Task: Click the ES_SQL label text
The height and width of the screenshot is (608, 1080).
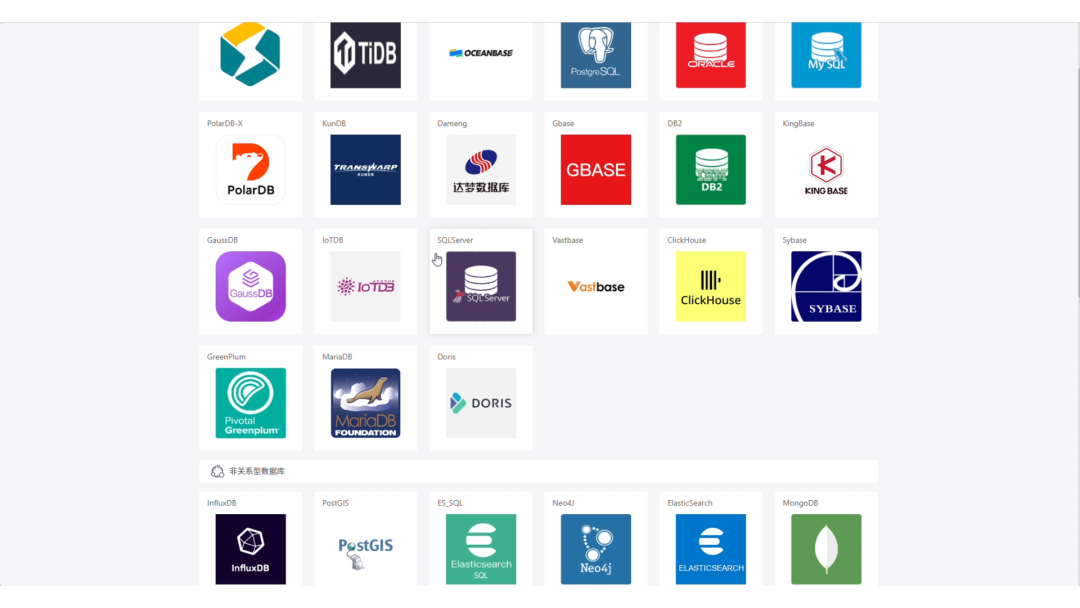Action: tap(450, 503)
